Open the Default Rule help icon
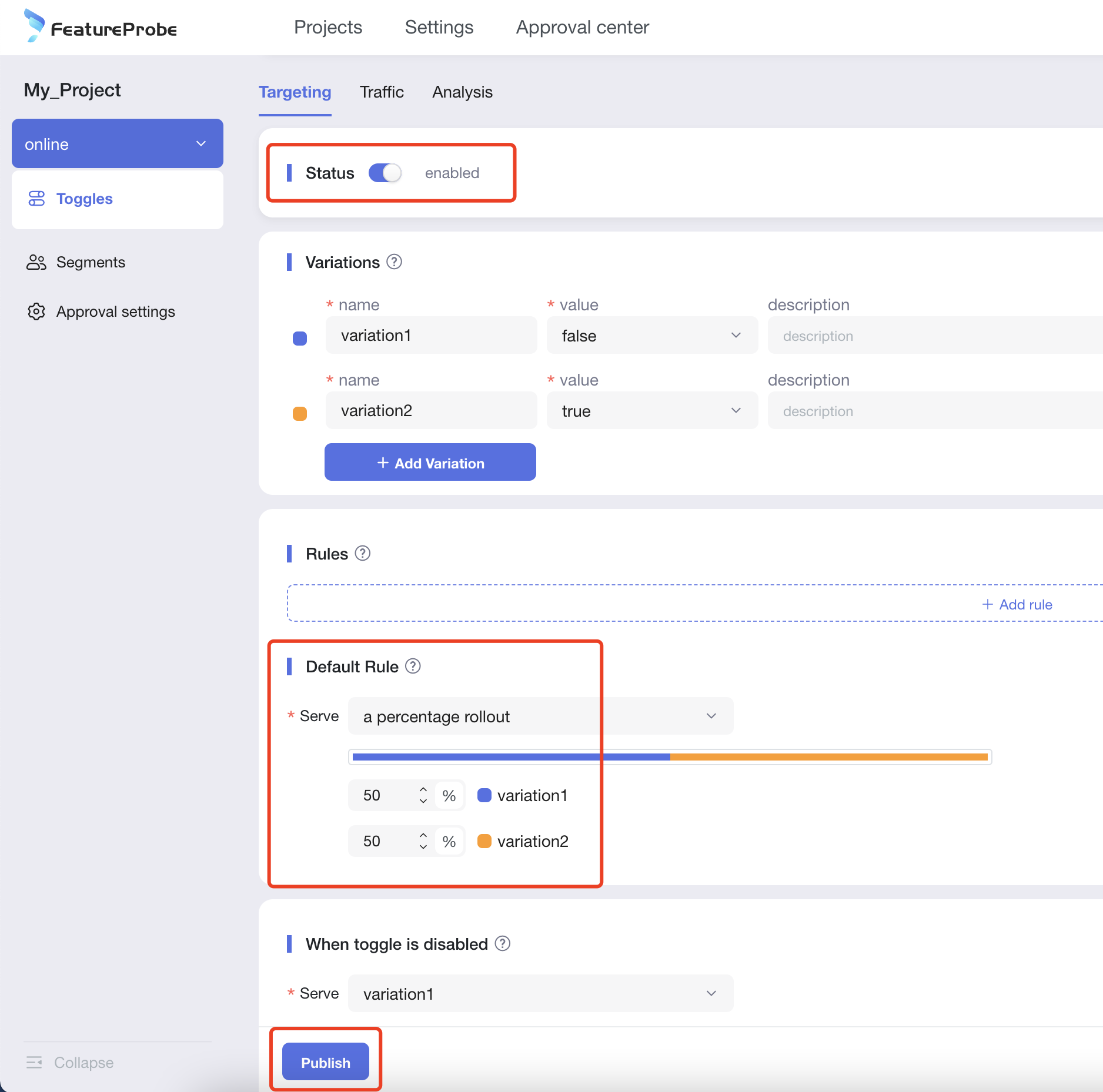 pyautogui.click(x=413, y=666)
